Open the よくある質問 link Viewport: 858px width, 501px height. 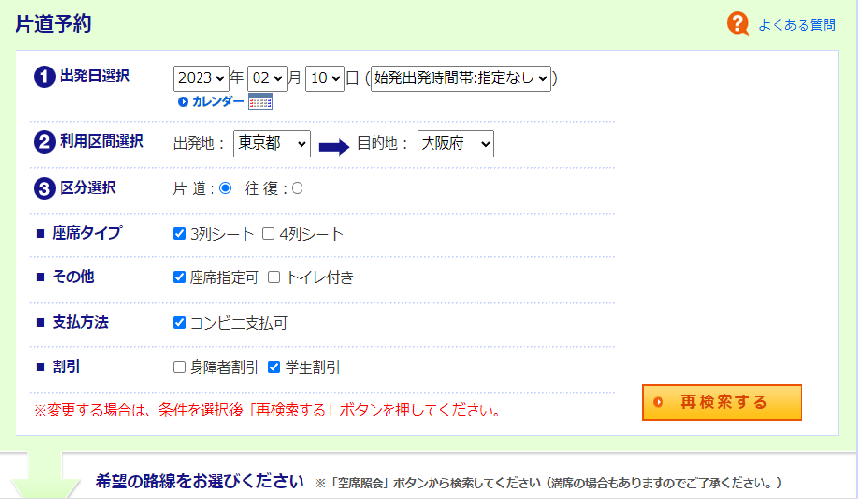pos(796,25)
